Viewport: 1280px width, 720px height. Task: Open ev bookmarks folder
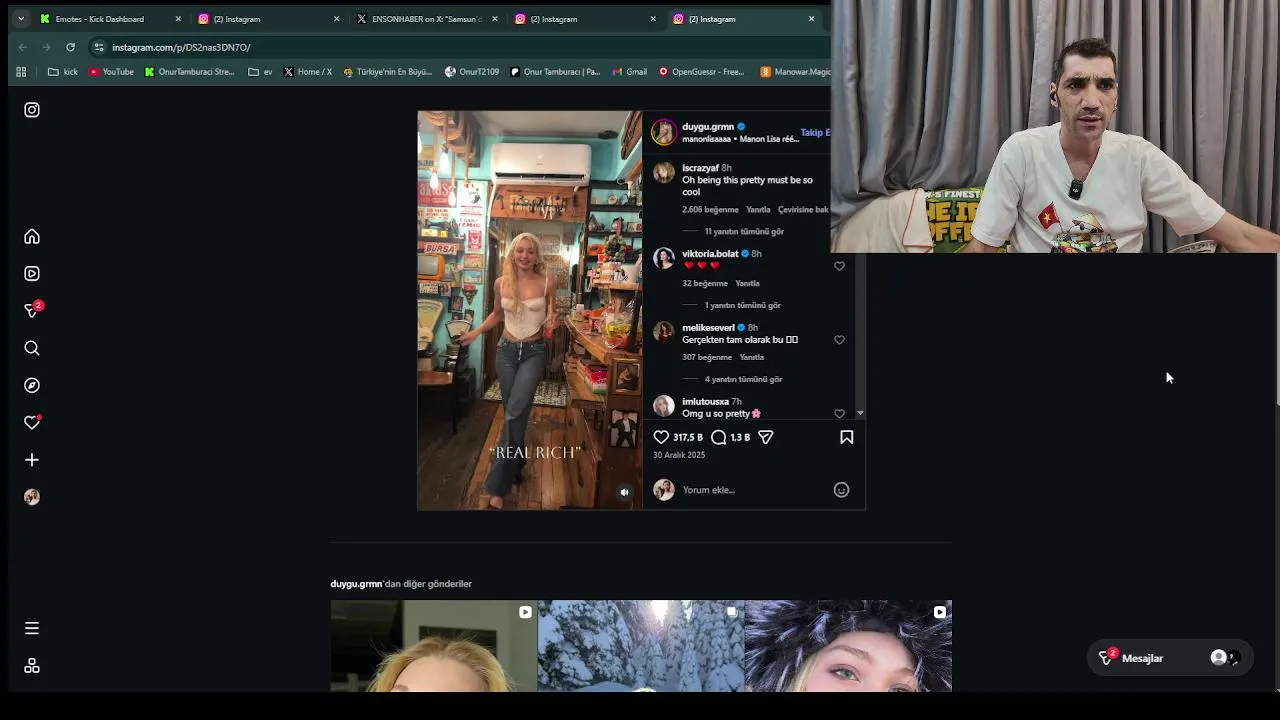point(260,72)
